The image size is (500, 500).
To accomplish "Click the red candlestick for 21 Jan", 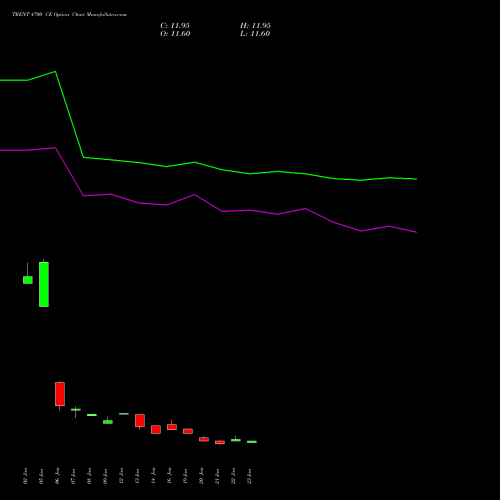I will (x=220, y=442).
